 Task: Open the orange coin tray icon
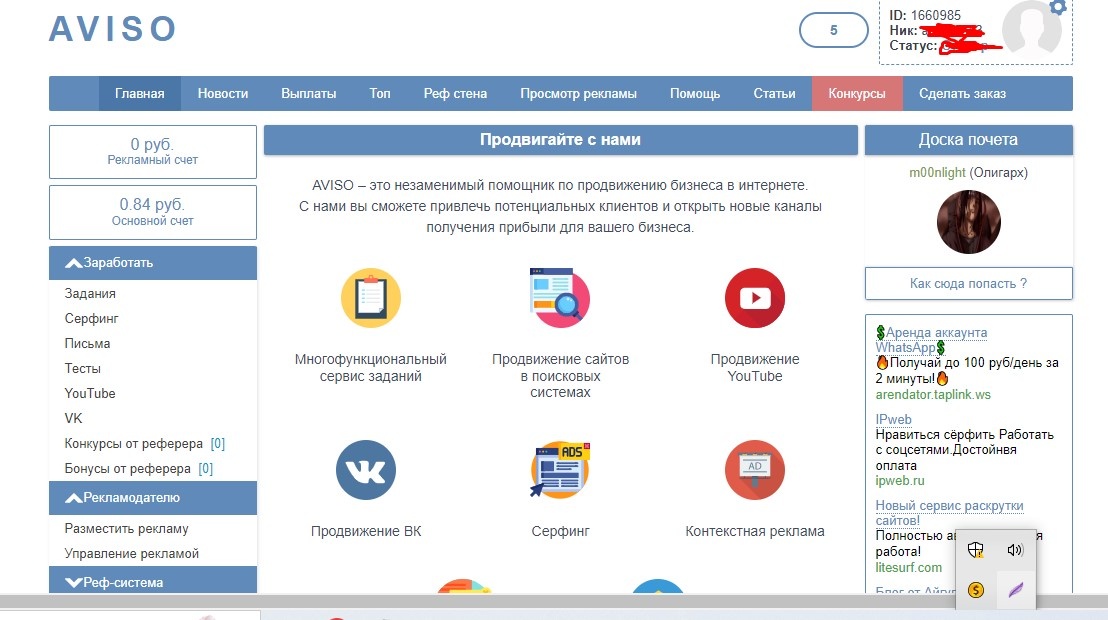[x=976, y=590]
